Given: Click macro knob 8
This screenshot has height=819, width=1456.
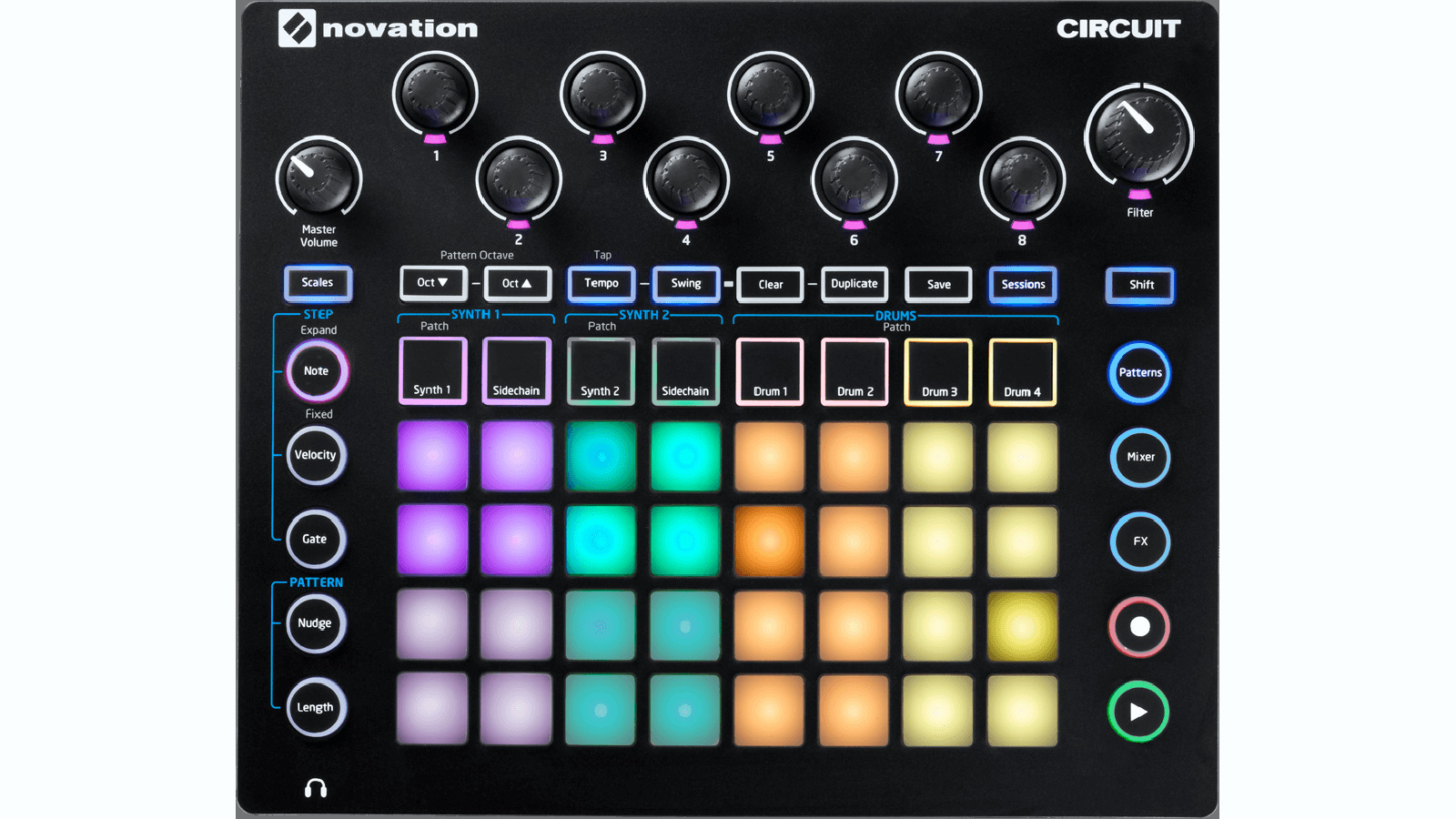Looking at the screenshot, I should (1022, 178).
